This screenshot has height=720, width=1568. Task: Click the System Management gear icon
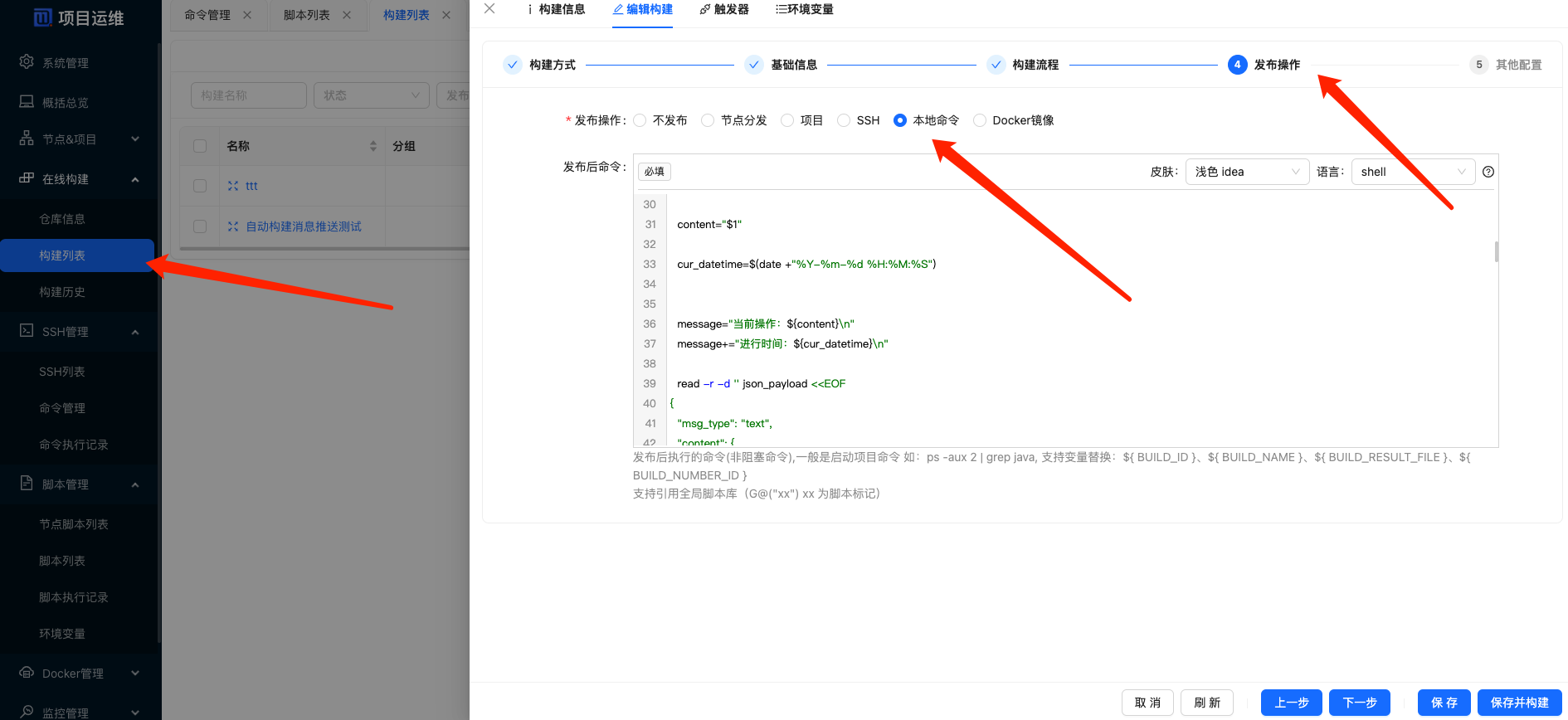click(x=27, y=62)
